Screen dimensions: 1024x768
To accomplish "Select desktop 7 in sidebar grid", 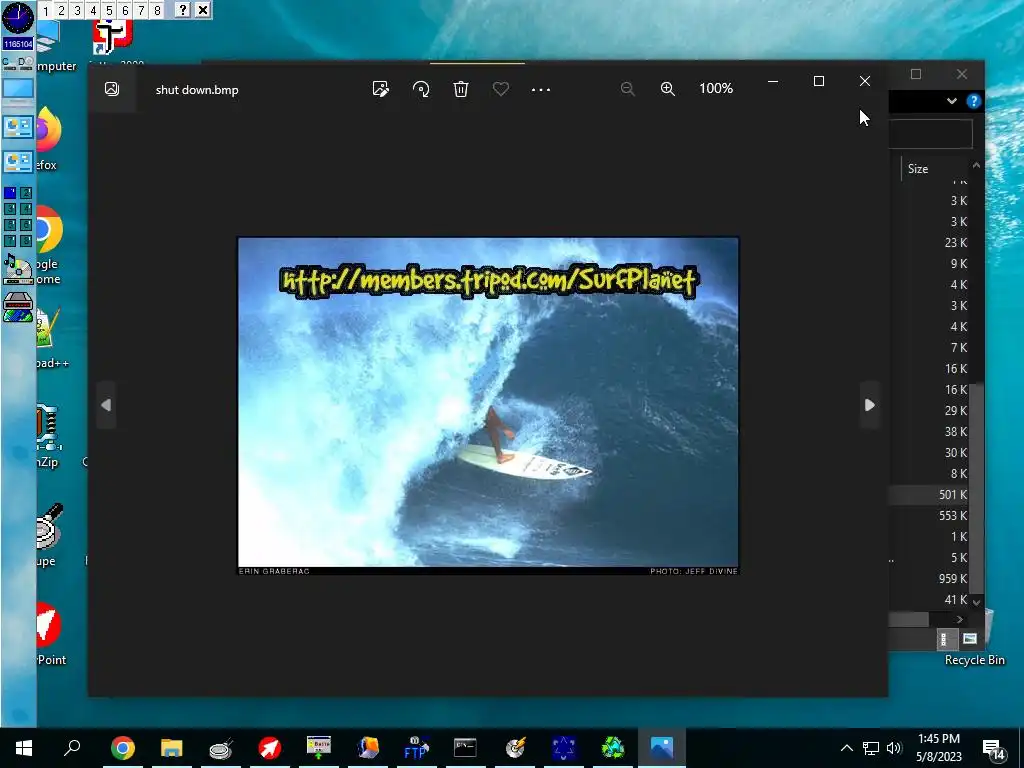I will coord(10,241).
